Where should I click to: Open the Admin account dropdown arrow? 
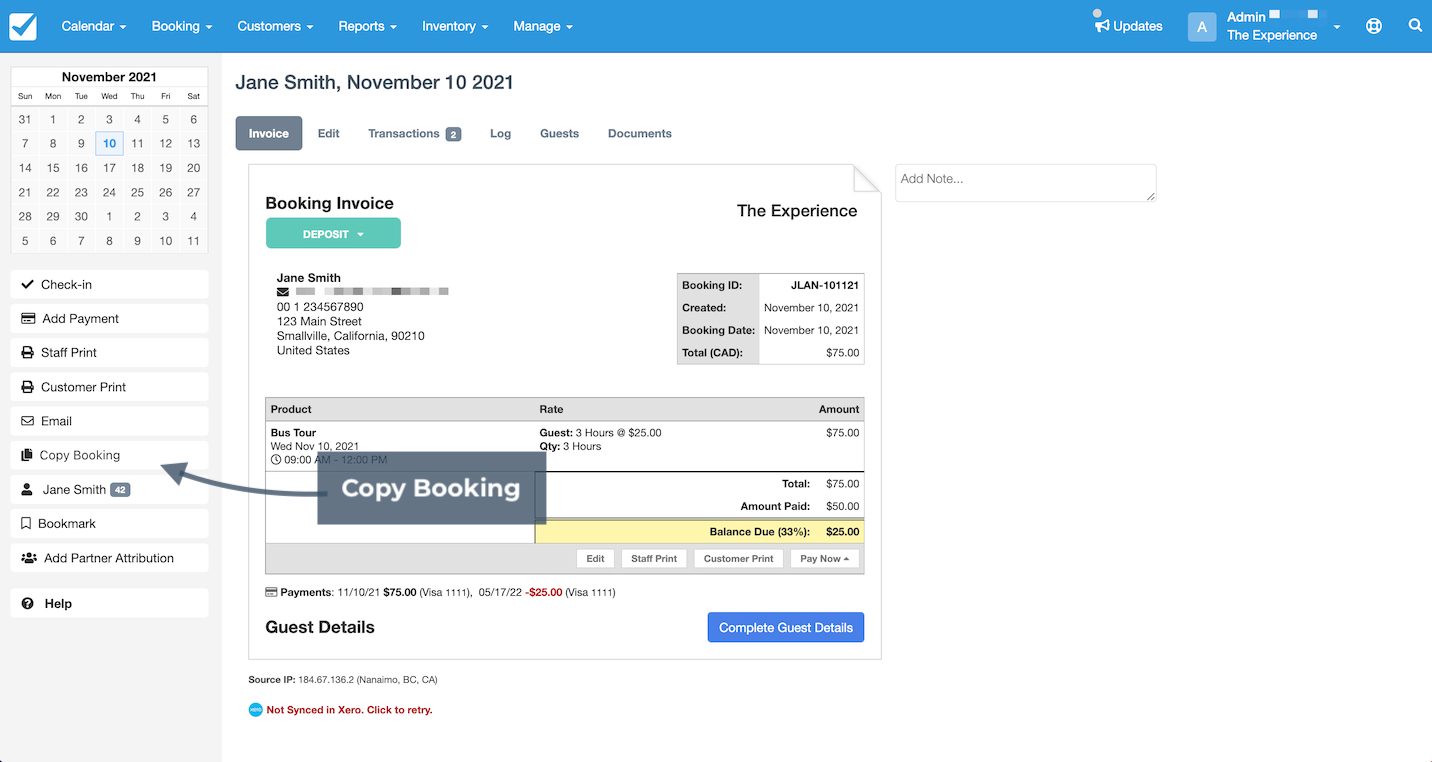[x=1337, y=27]
